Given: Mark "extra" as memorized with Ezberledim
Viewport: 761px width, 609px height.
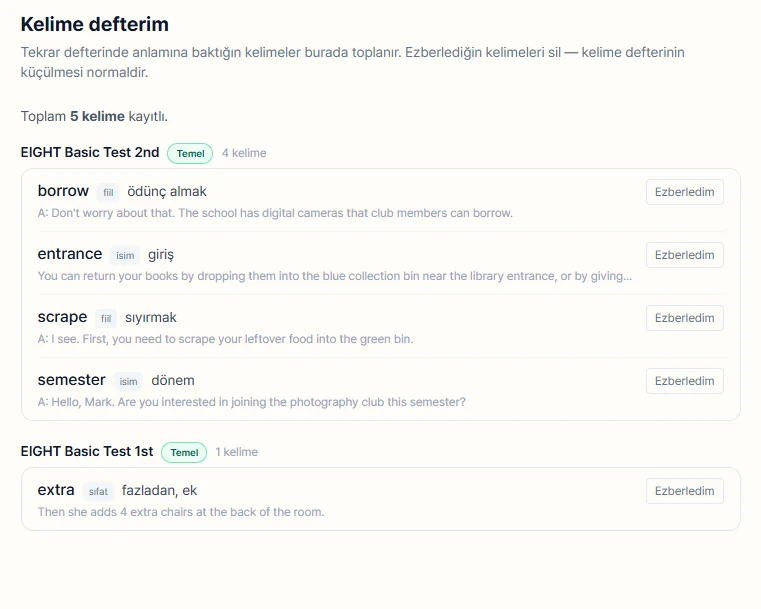Looking at the screenshot, I should tap(684, 491).
